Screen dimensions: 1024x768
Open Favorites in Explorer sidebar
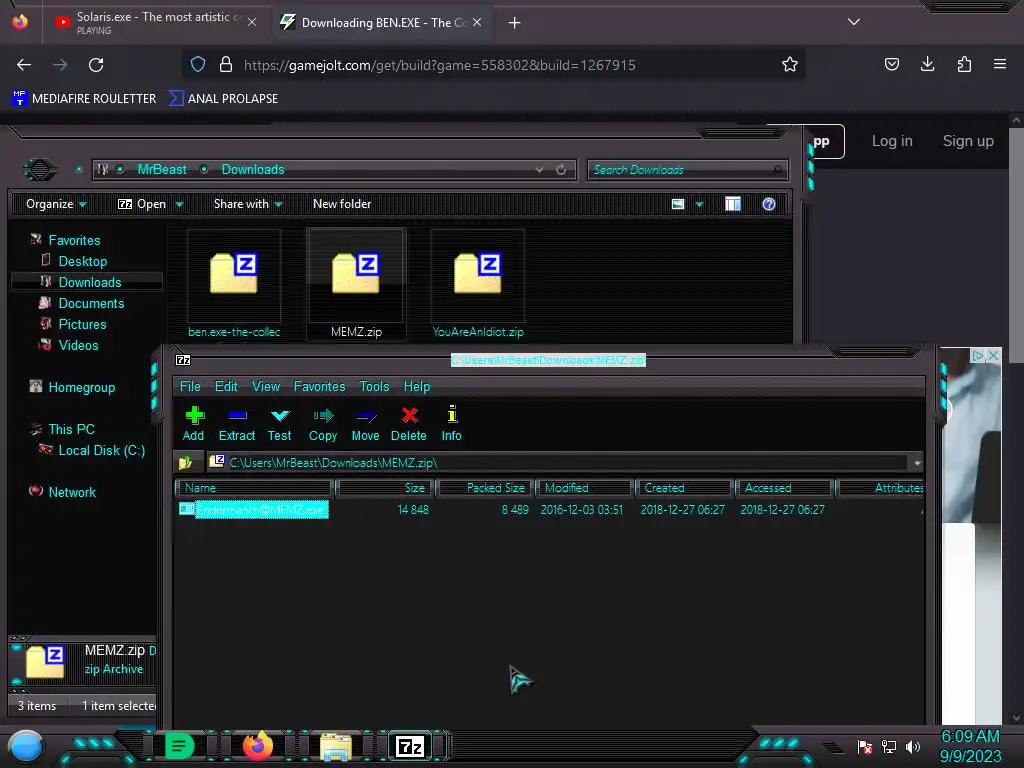pos(74,240)
